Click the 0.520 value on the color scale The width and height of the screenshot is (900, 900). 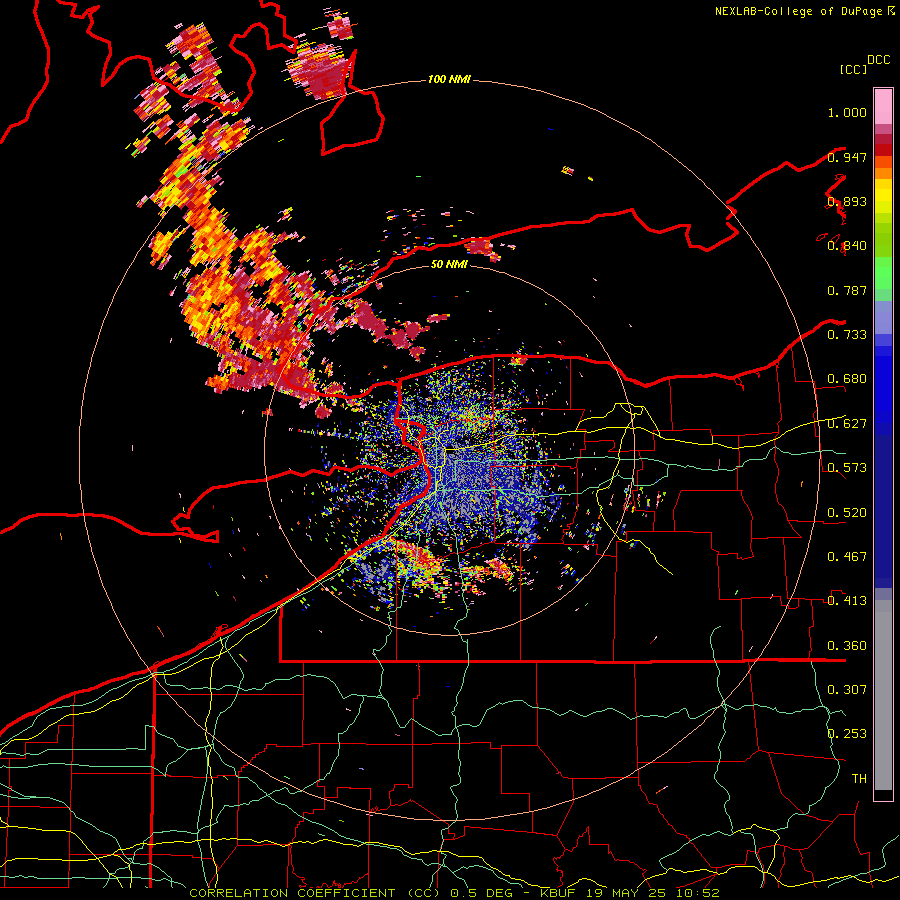click(847, 513)
